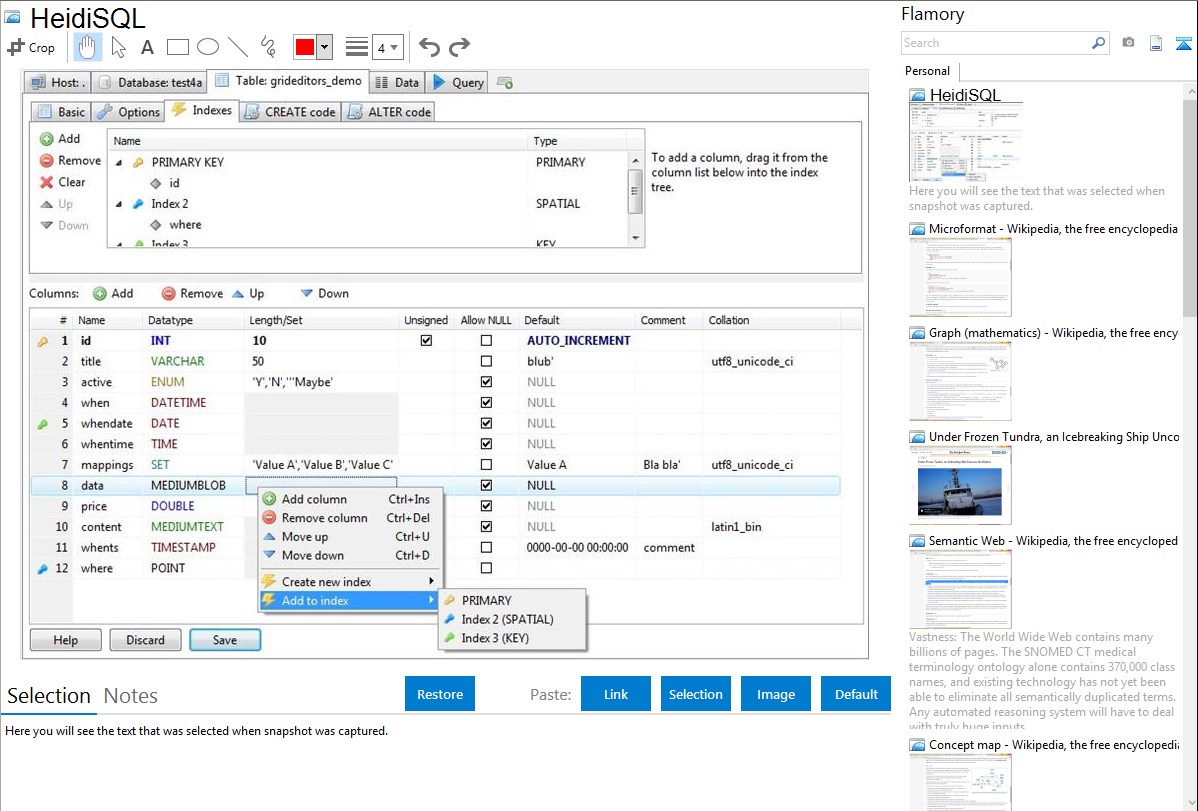
Task: Pick the rectangle drawing tool
Action: coord(178,47)
